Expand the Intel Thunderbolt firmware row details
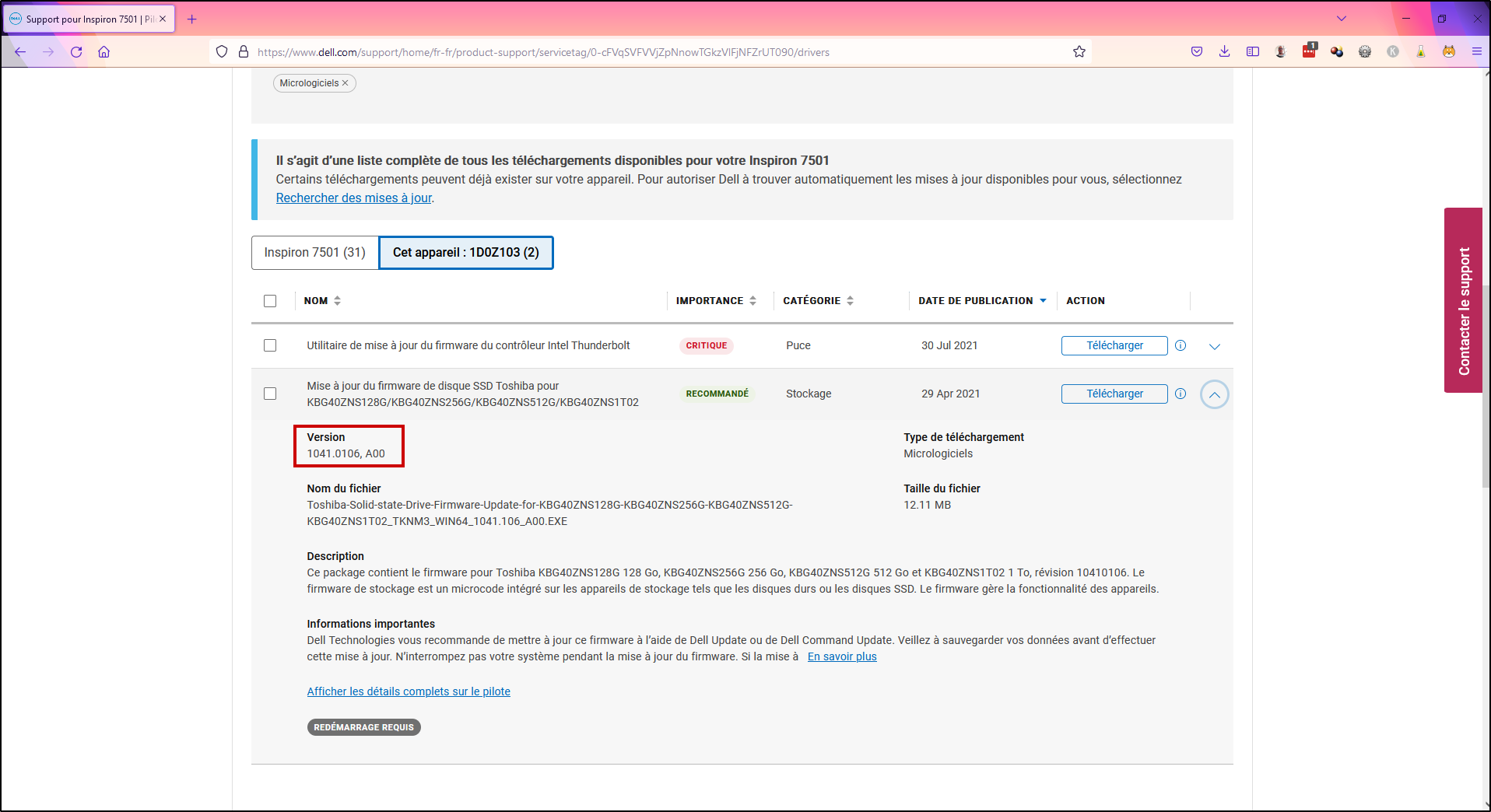 point(1215,346)
